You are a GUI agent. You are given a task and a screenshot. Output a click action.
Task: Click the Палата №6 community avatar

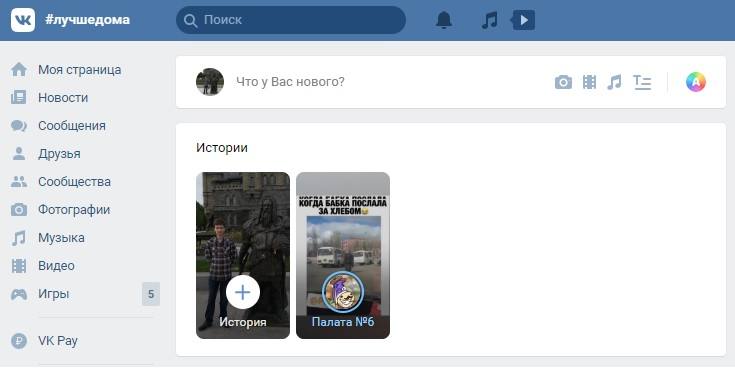(343, 292)
